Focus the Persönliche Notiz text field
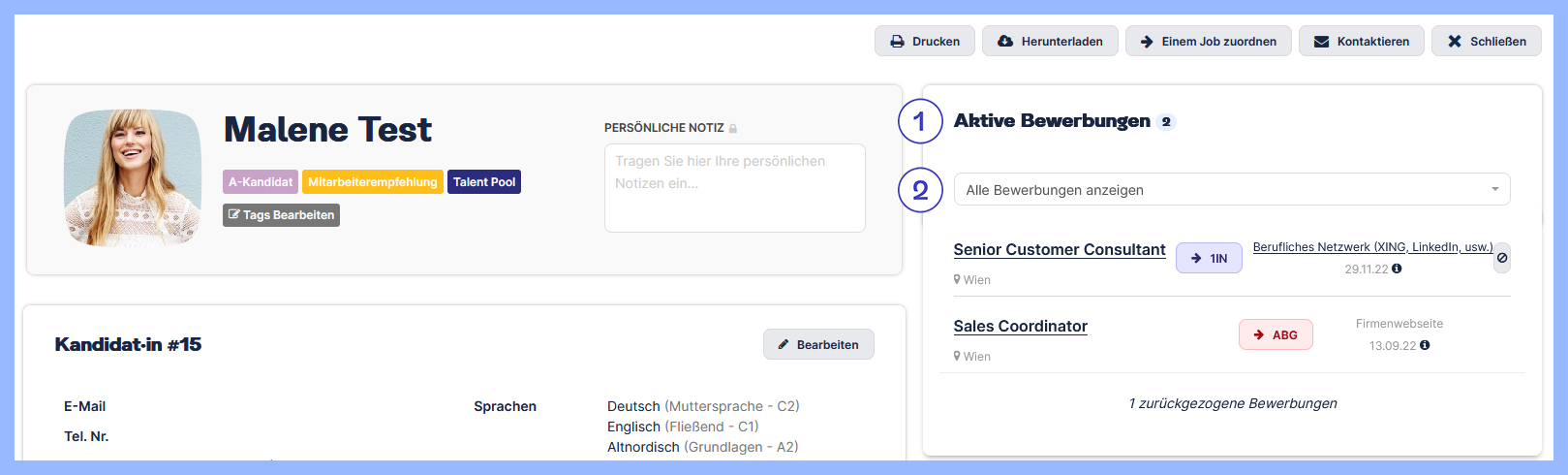Viewport: 1568px width, 475px height. [x=734, y=188]
